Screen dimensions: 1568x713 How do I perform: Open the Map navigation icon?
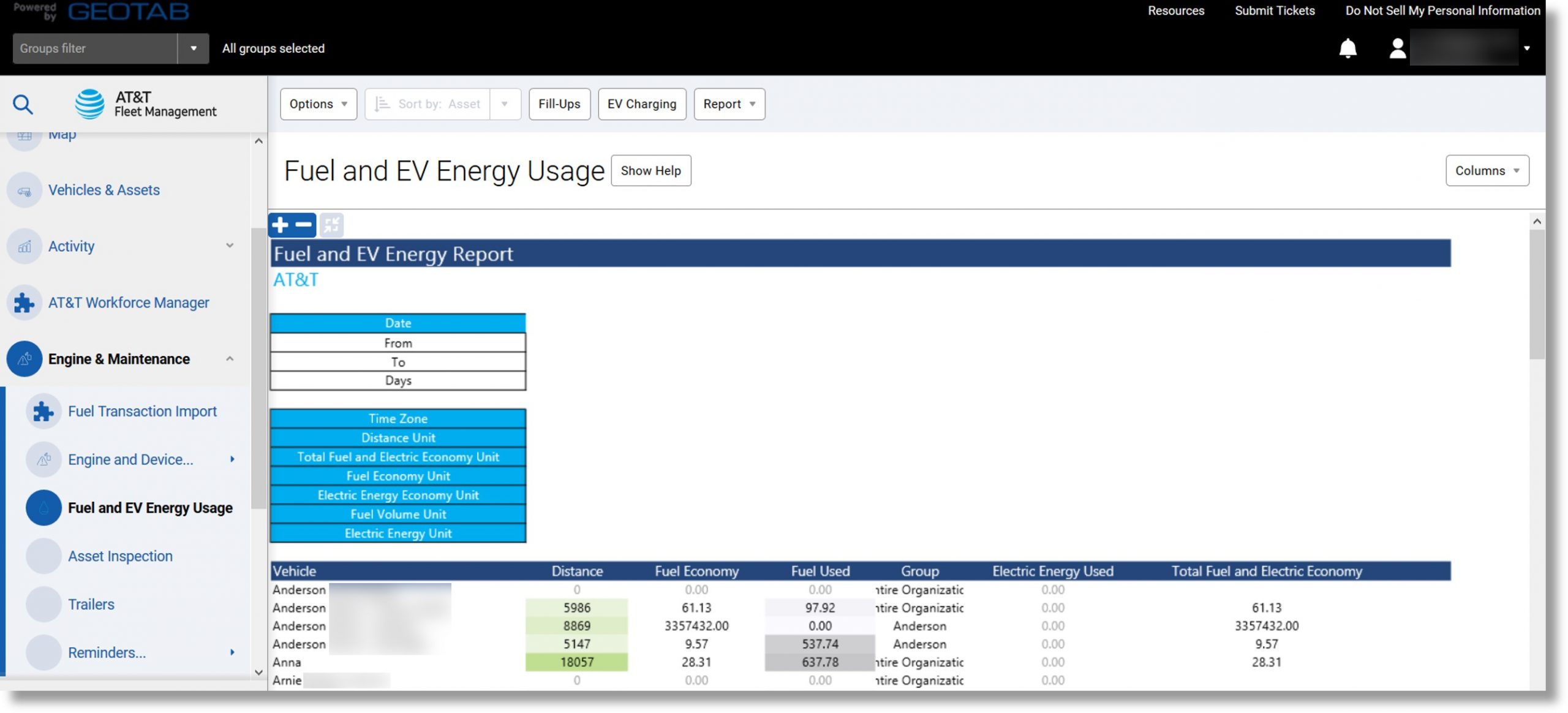25,135
